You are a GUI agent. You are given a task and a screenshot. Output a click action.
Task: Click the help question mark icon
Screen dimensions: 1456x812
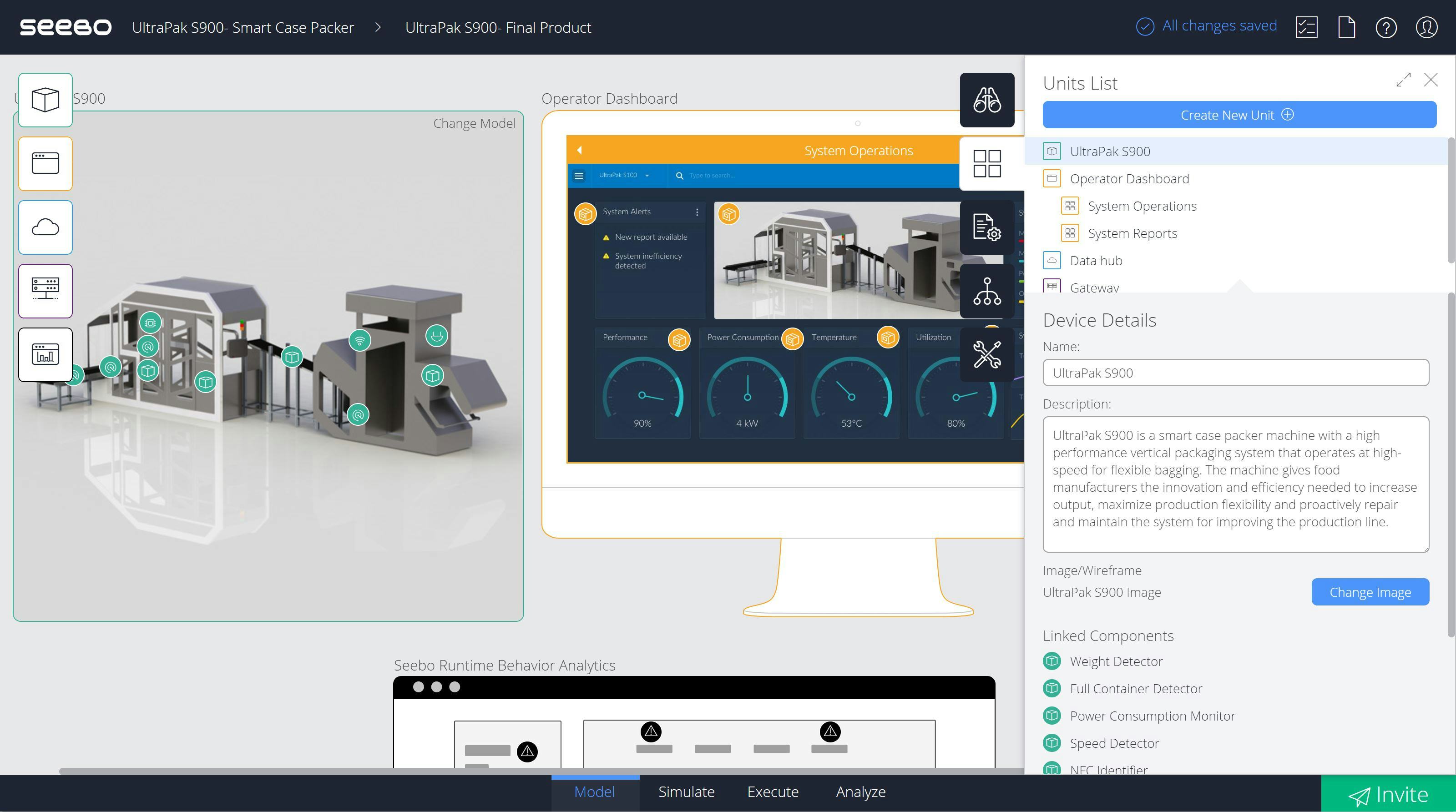coord(1386,27)
